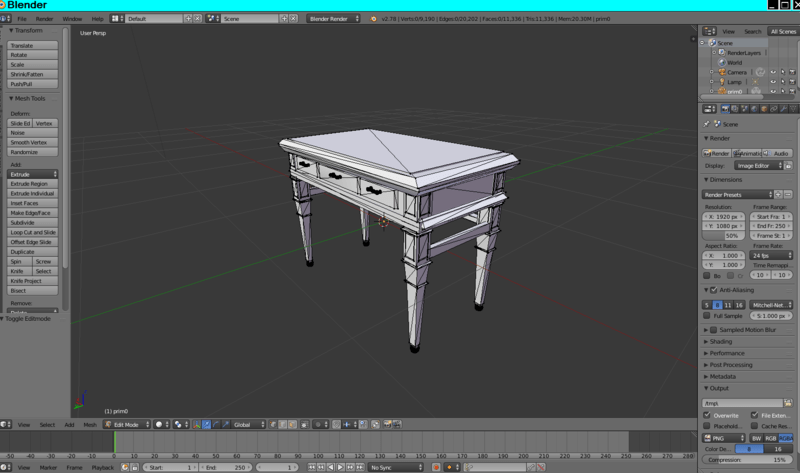Open the output folder browser icon
The image size is (800, 473).
788,403
